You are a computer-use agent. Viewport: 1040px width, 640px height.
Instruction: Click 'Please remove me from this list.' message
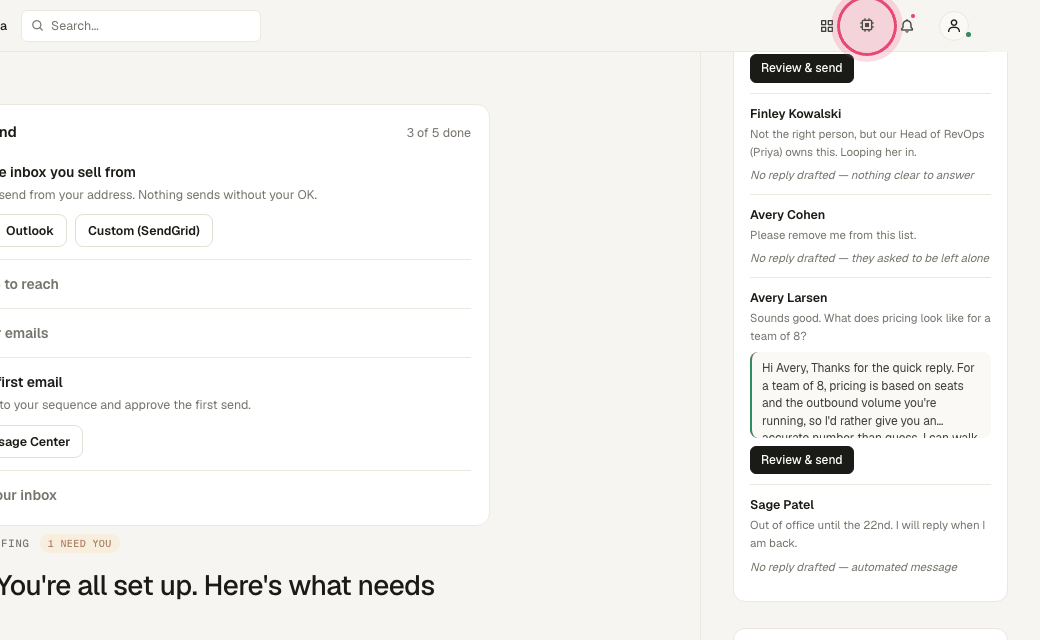pyautogui.click(x=833, y=235)
